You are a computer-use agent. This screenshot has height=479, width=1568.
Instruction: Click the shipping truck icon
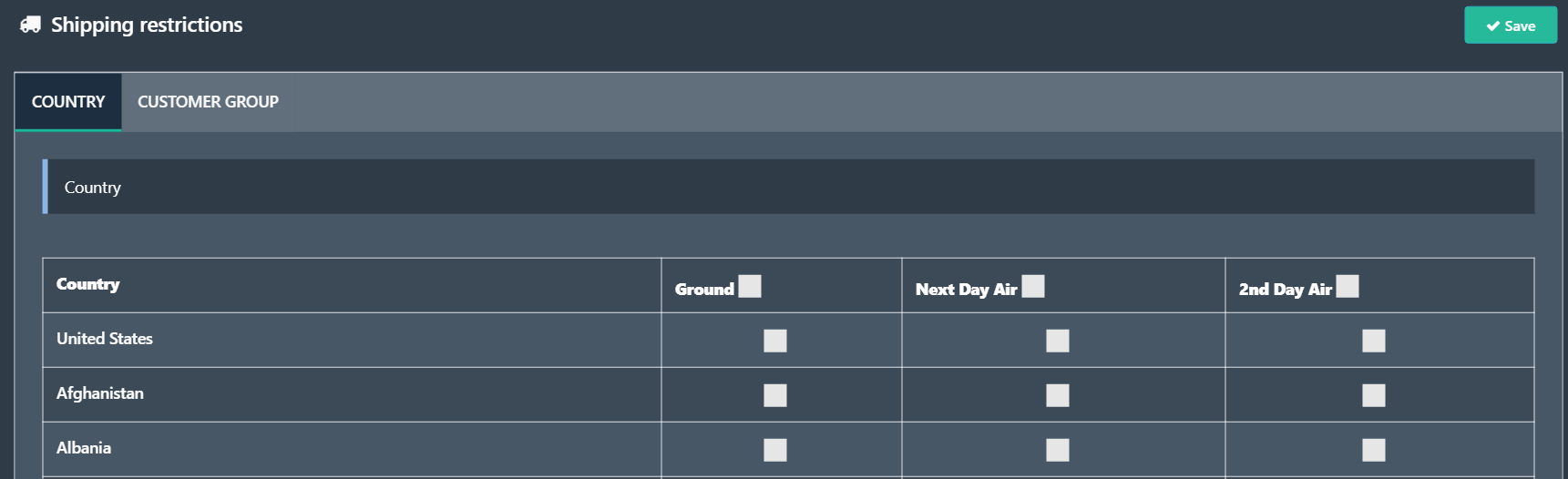click(x=30, y=25)
